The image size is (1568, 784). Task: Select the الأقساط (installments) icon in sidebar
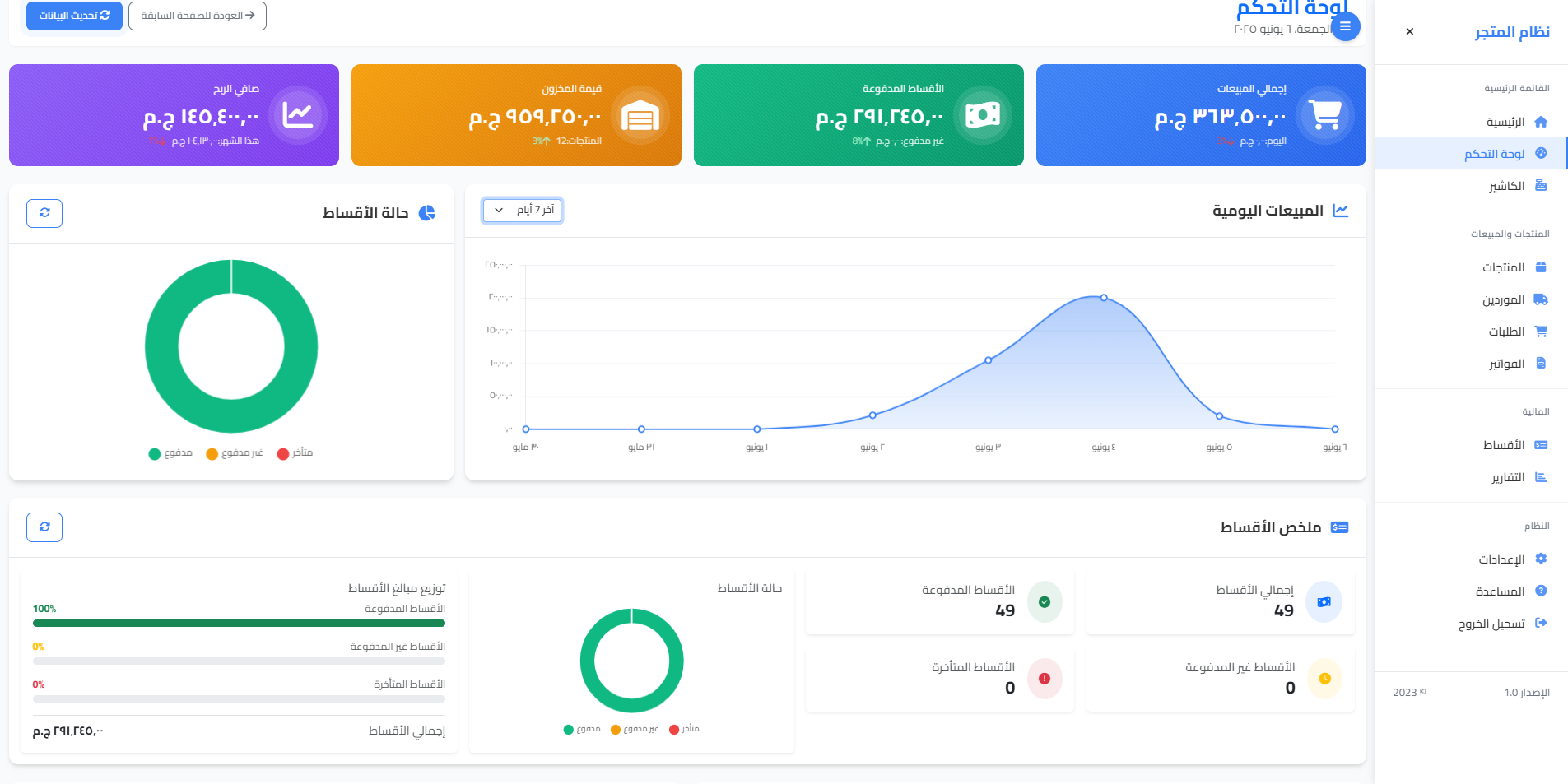[1541, 444]
